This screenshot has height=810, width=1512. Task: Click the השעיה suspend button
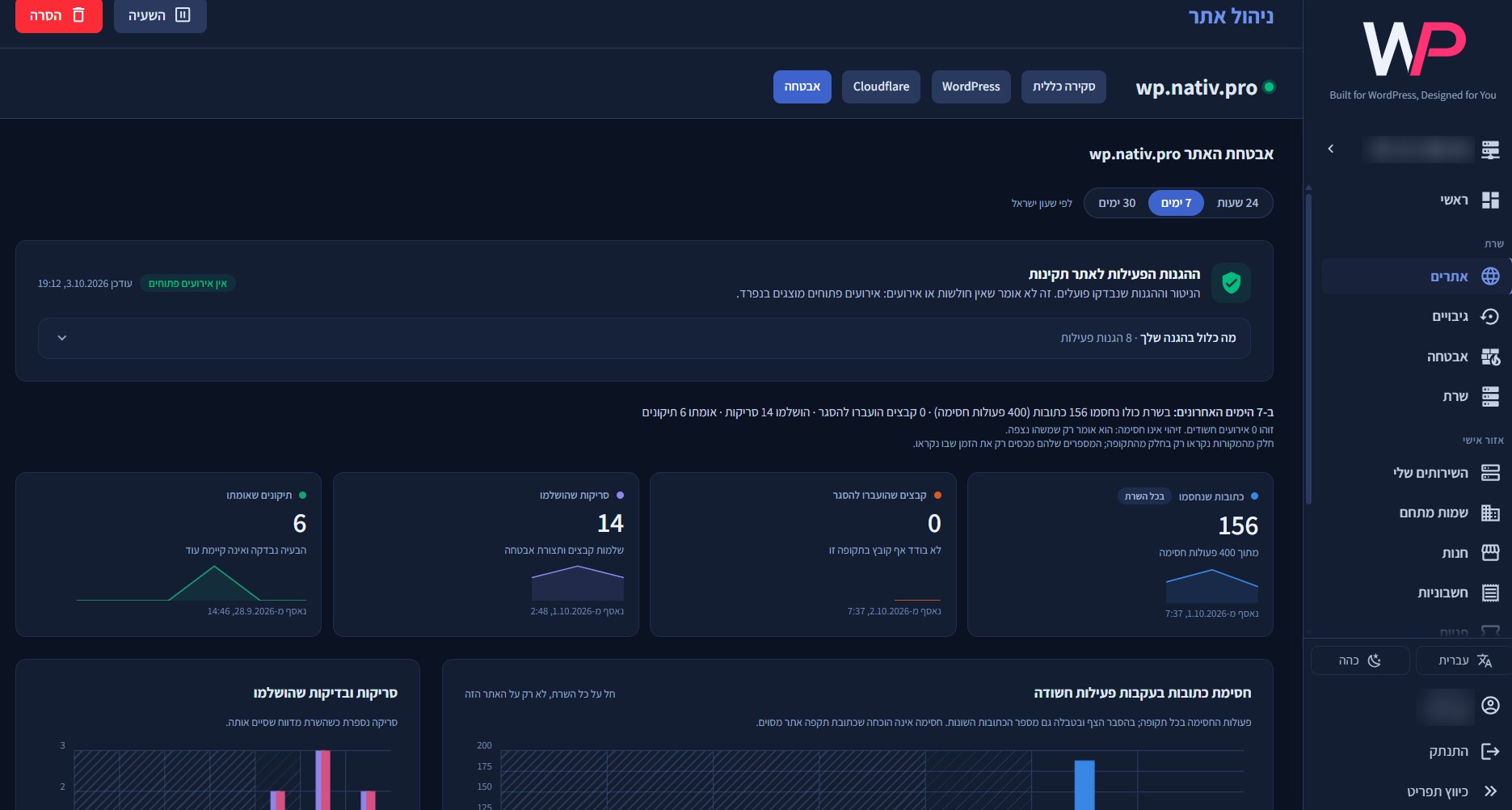click(x=160, y=15)
